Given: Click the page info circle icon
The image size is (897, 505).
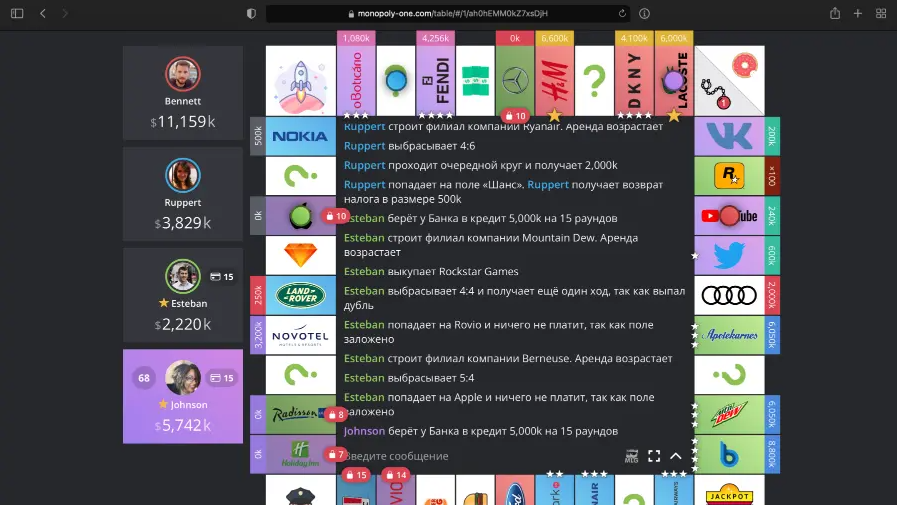Looking at the screenshot, I should (644, 13).
